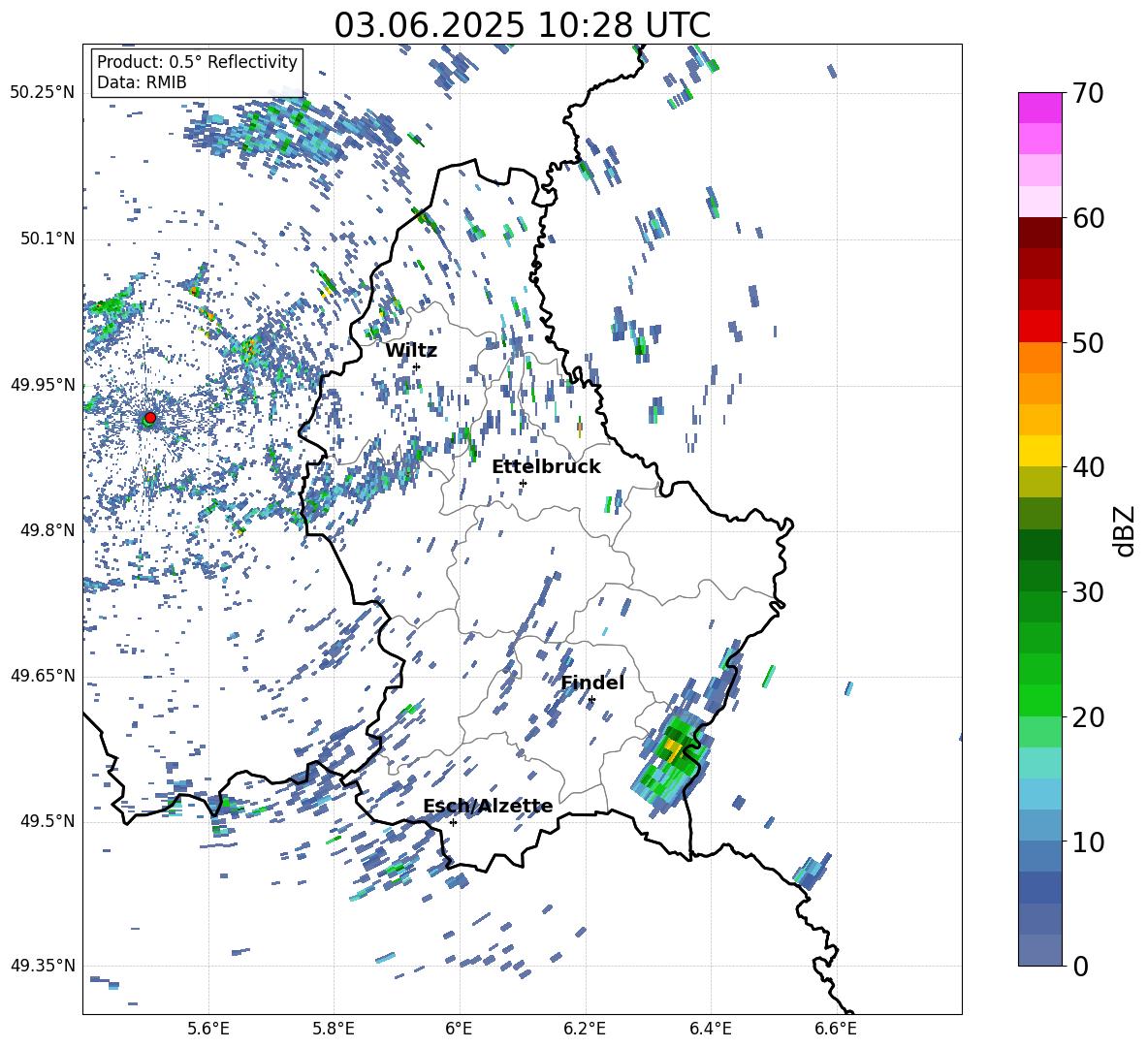The height and width of the screenshot is (1048, 1148).
Task: Click the Esch/Alzette city label
Action: click(x=488, y=807)
